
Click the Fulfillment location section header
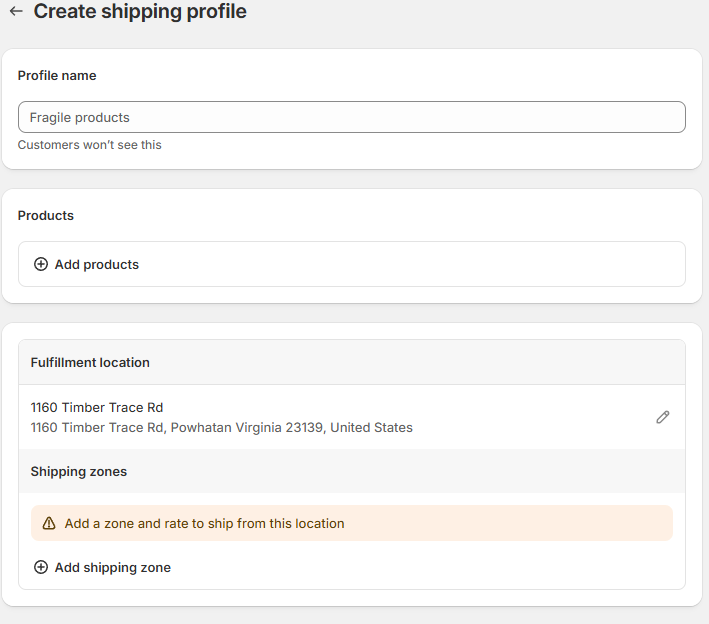(x=90, y=363)
